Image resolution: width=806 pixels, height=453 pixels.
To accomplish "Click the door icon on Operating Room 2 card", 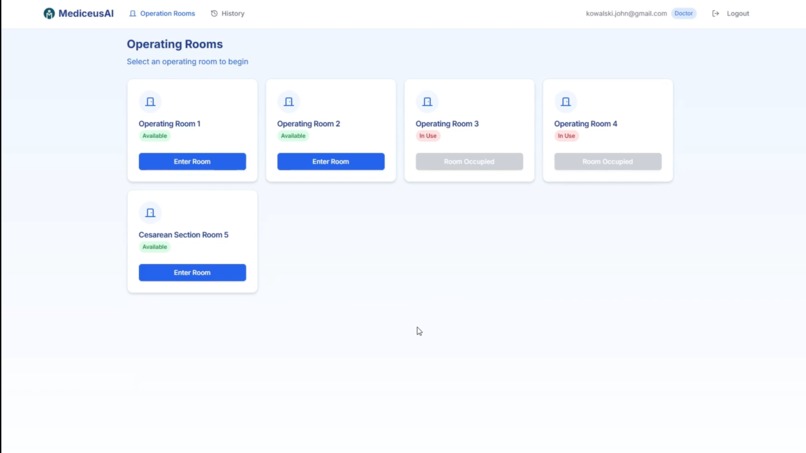I will click(289, 102).
